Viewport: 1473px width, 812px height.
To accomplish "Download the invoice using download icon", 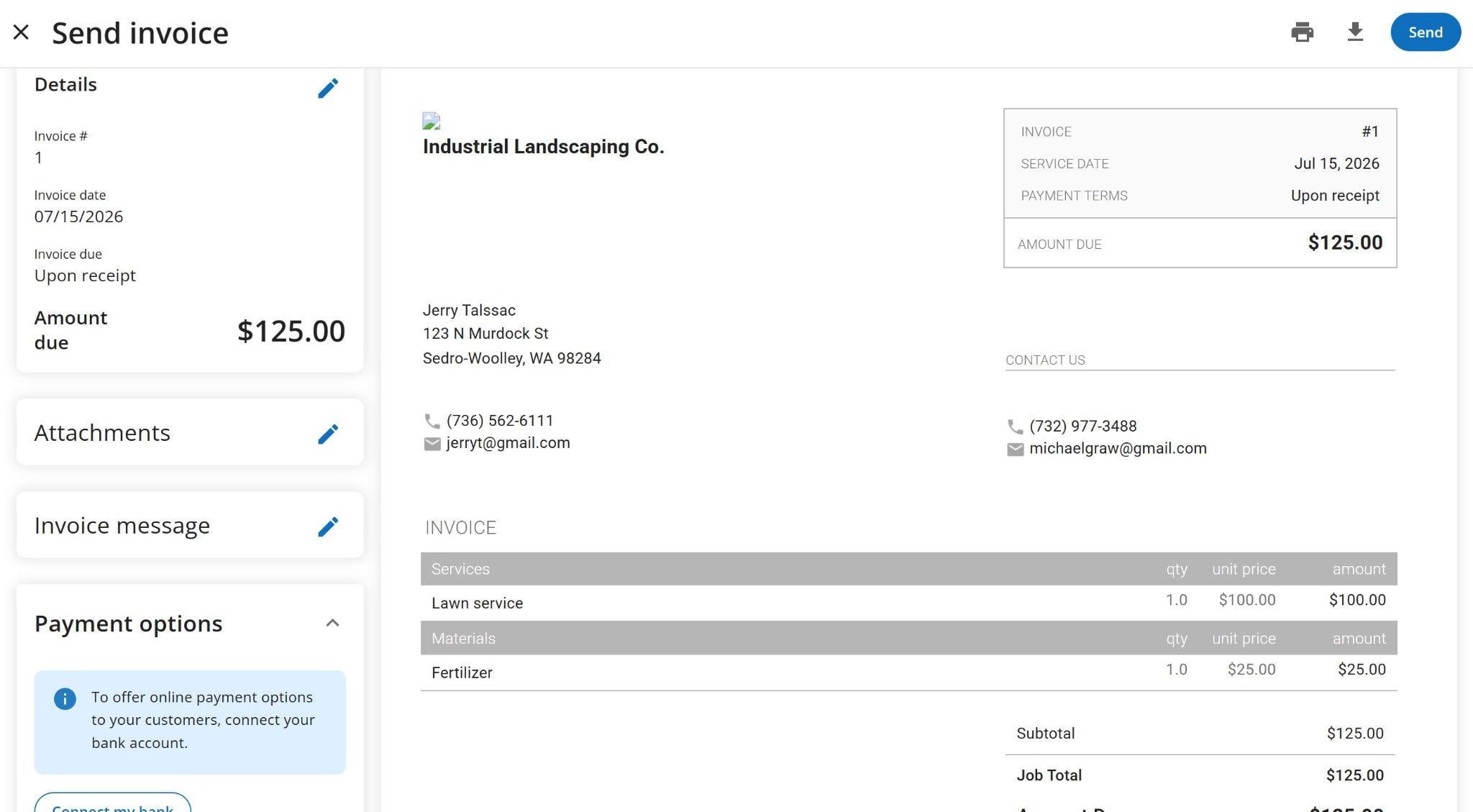I will tap(1355, 32).
